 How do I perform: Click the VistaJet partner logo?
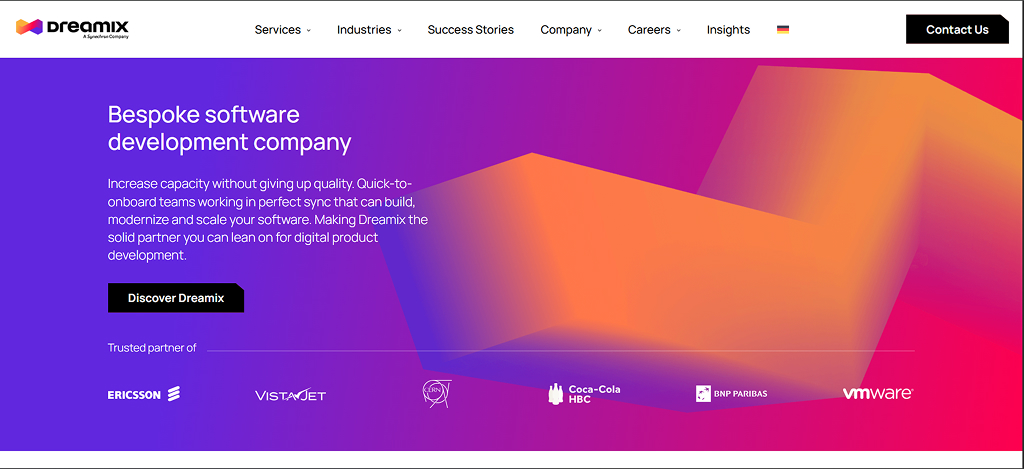click(x=290, y=395)
